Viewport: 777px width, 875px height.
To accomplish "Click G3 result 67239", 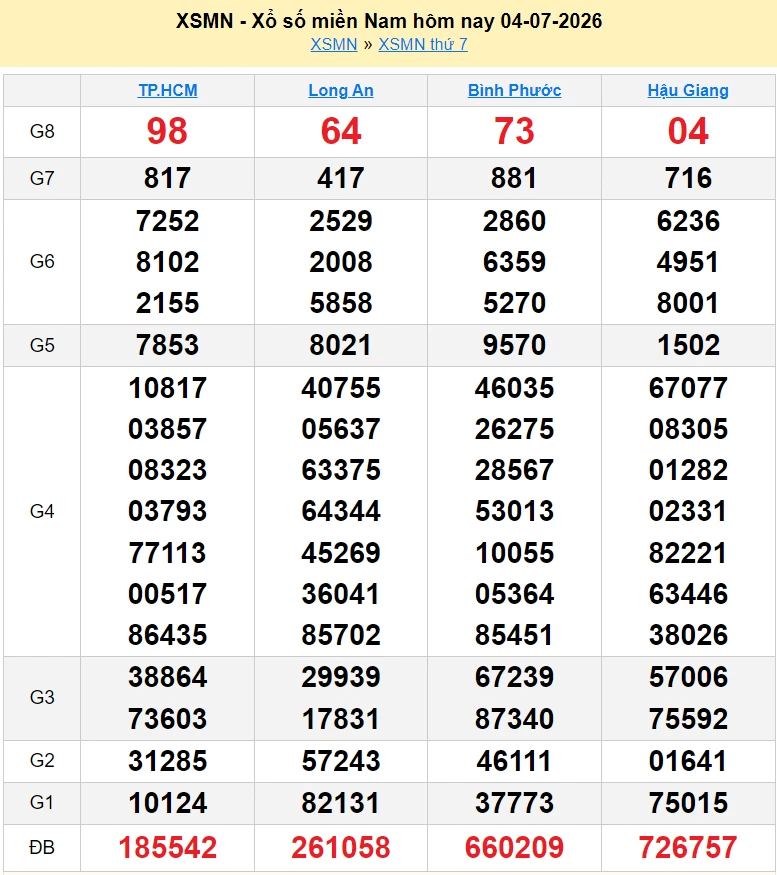I will [514, 677].
